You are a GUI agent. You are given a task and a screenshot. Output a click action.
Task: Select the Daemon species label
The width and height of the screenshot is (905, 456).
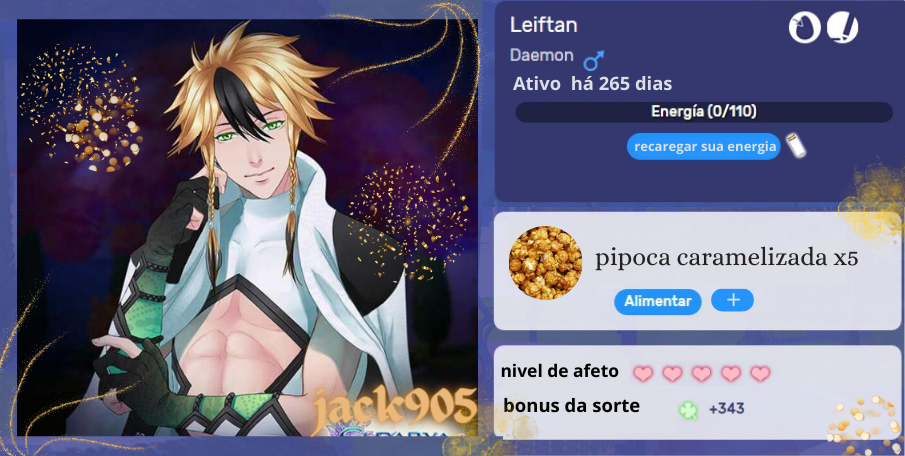coord(542,55)
